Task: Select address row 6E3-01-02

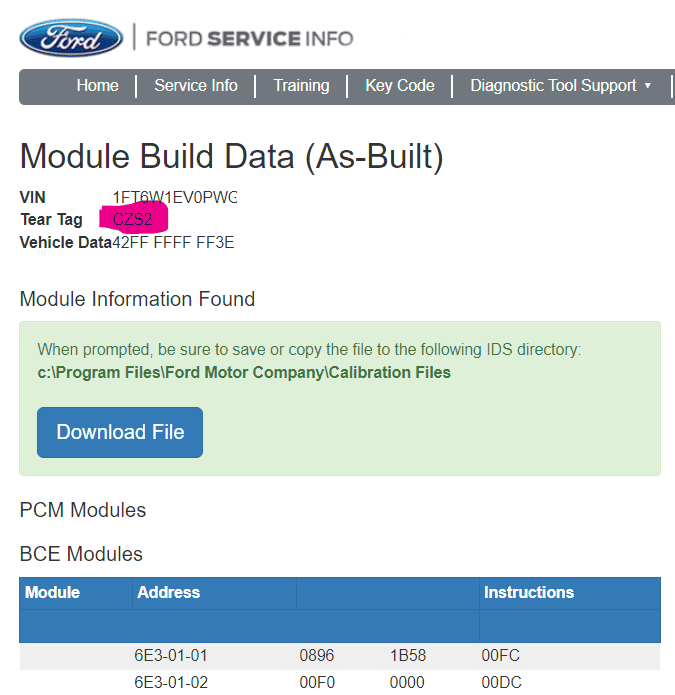Action: point(171,682)
